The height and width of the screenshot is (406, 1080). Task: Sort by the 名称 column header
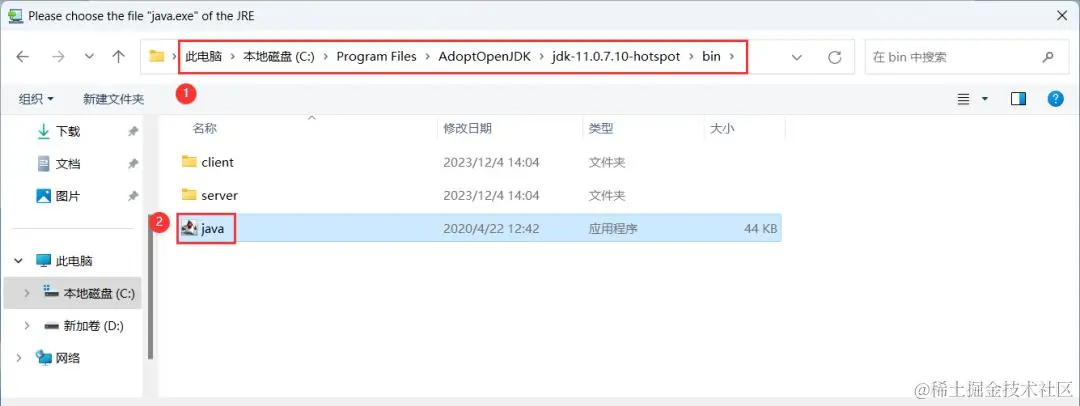click(x=204, y=128)
